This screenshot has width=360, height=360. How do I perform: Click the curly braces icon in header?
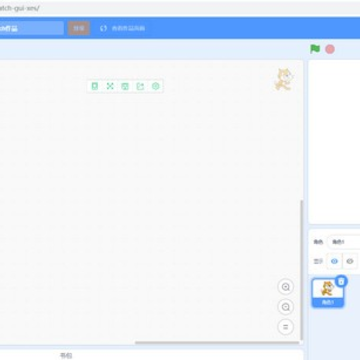(103, 28)
